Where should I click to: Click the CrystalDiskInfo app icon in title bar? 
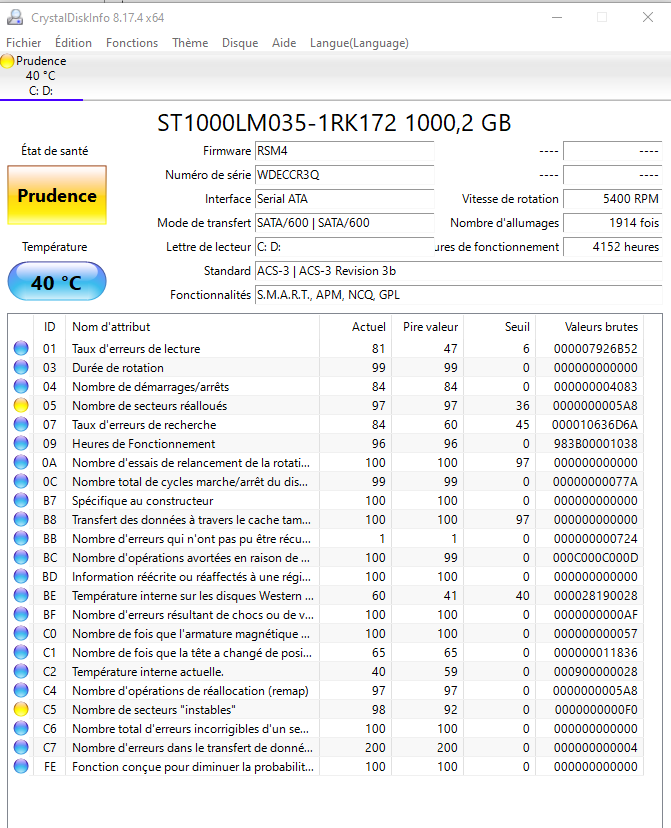pyautogui.click(x=15, y=17)
